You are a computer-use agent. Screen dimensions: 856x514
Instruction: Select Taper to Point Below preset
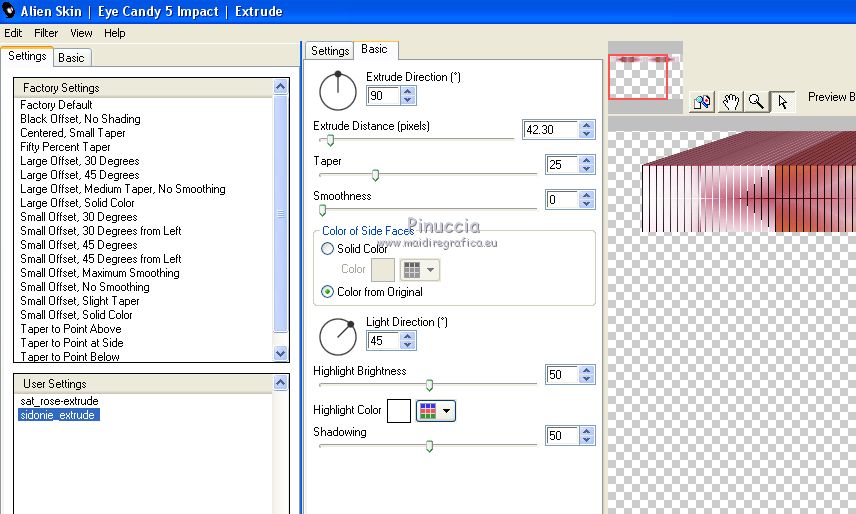point(70,356)
